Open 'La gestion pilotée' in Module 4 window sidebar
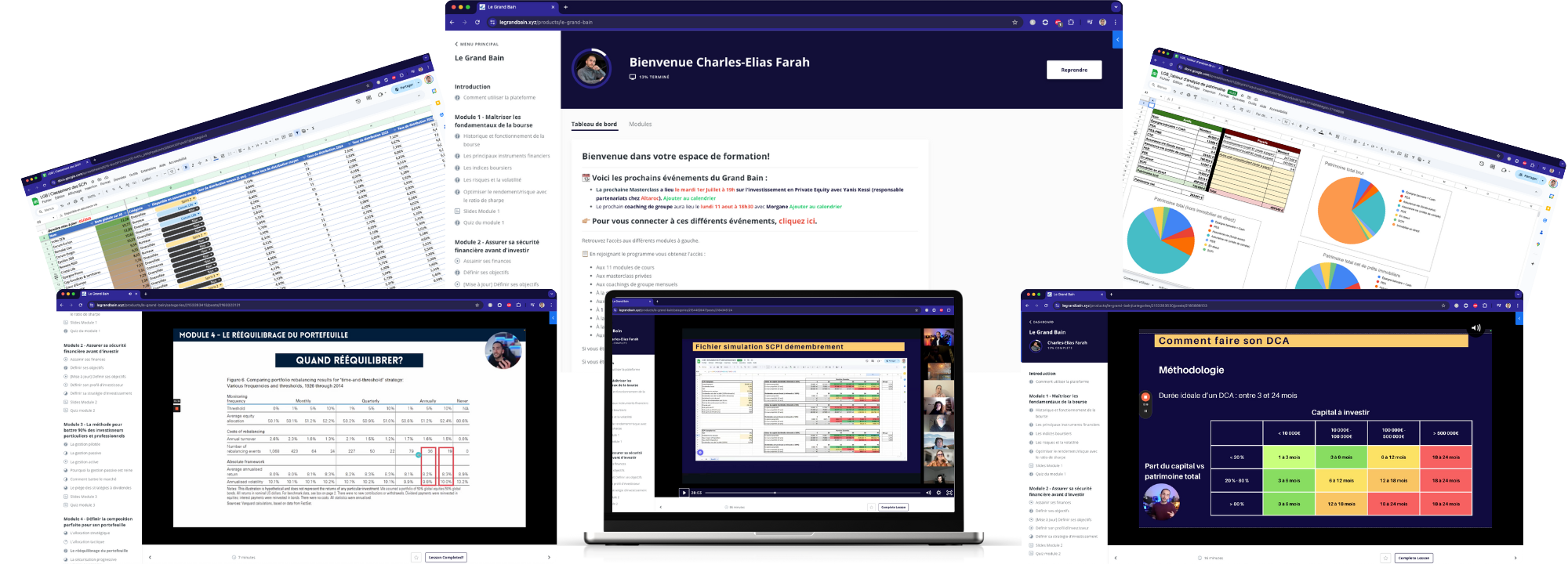Image resolution: width=1568 pixels, height=564 pixels. [85, 444]
